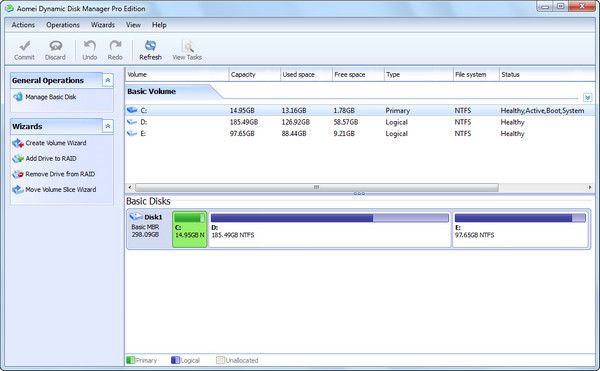Click the Redo arrow icon

[115, 46]
